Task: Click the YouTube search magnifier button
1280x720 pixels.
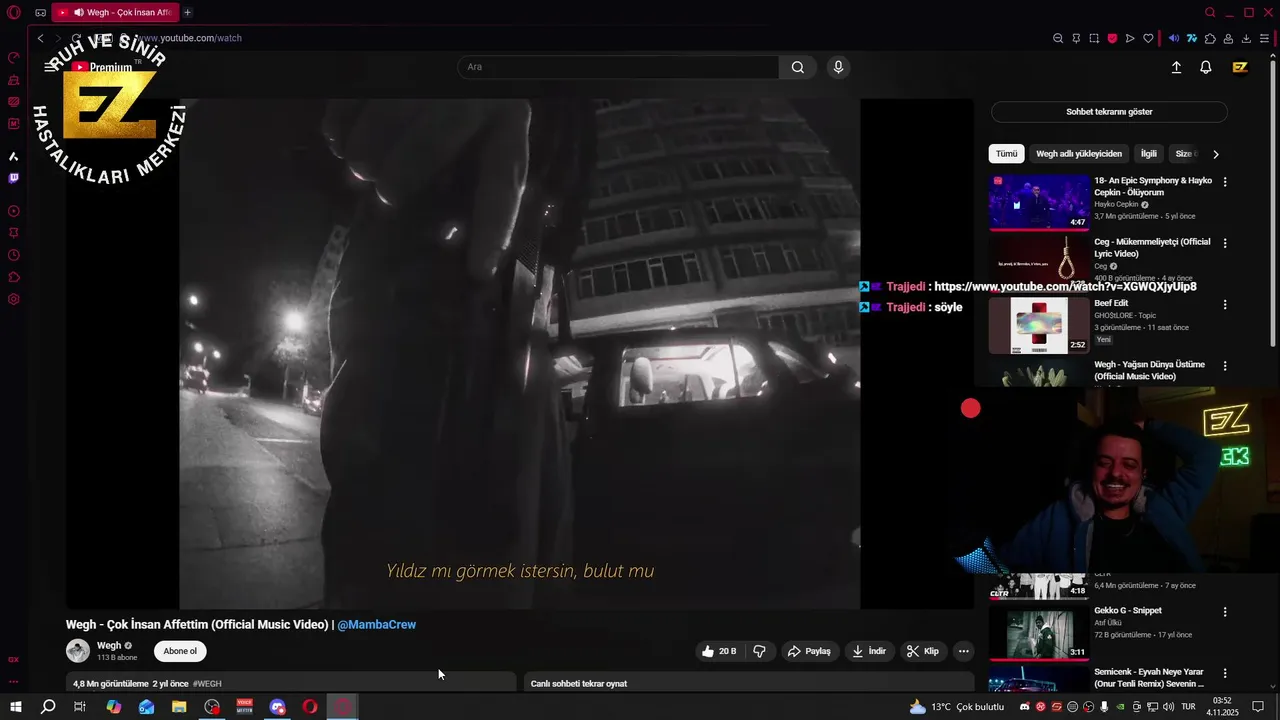Action: [x=797, y=67]
